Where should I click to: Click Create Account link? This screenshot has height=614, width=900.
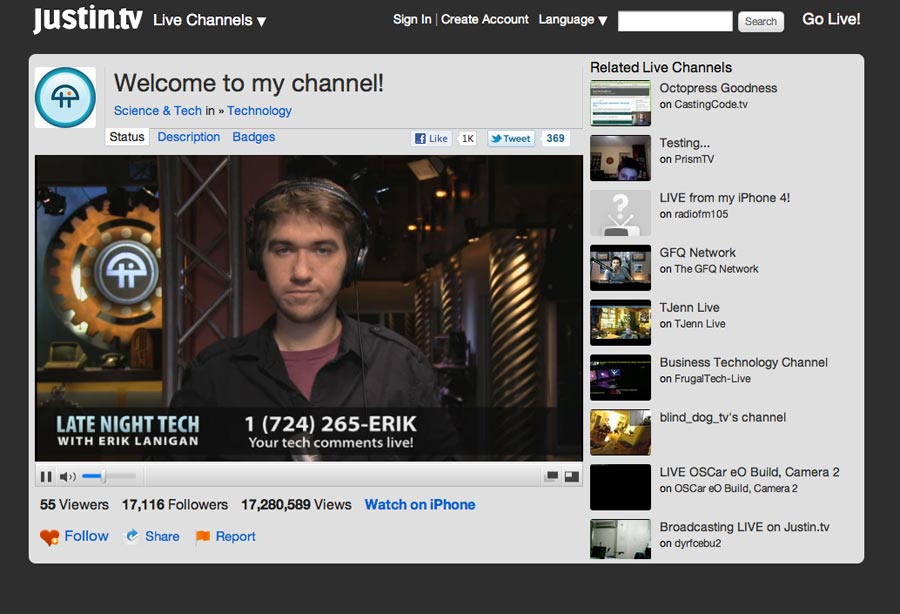(x=484, y=20)
